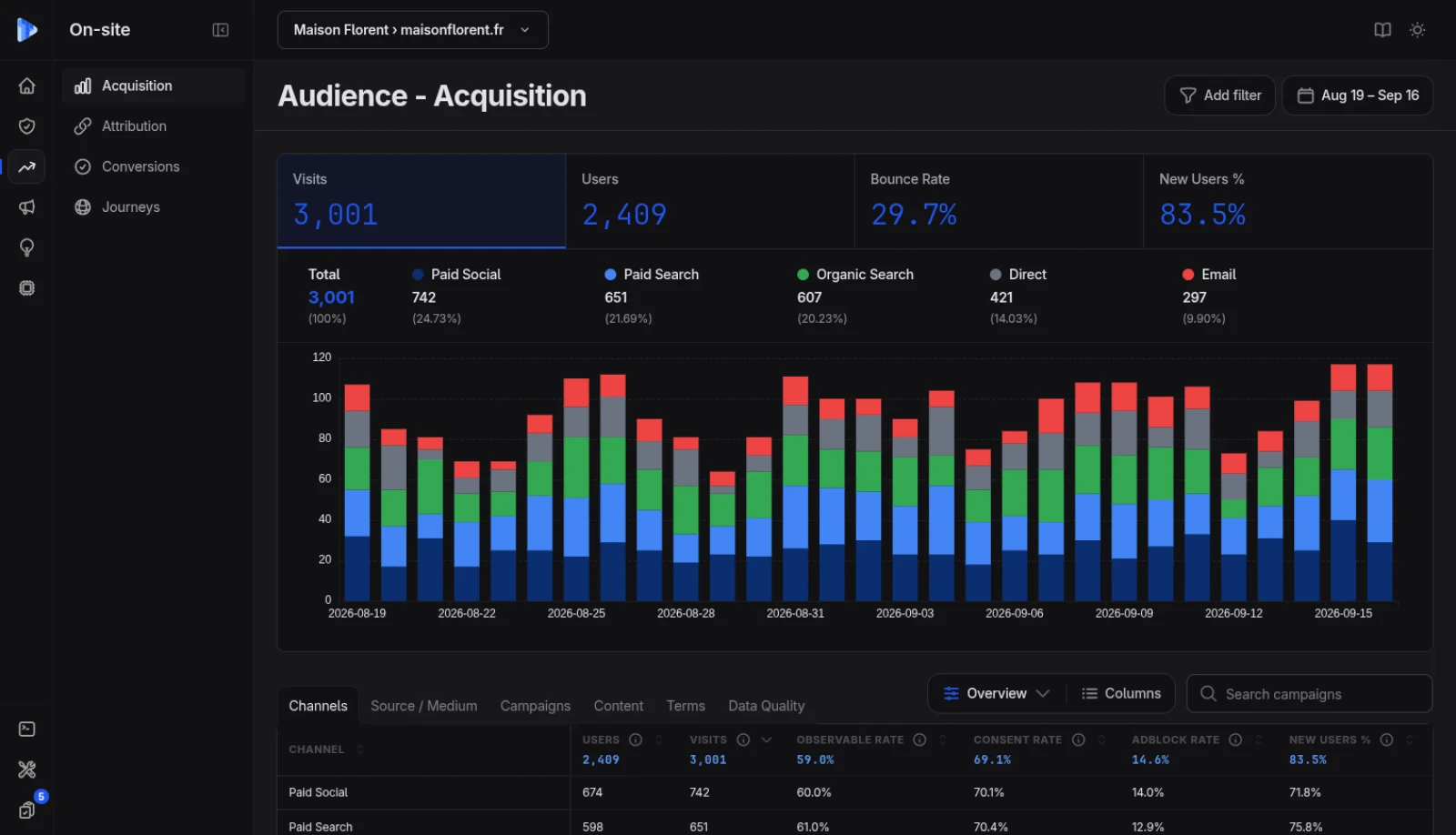Switch to Campaigns tab
The width and height of the screenshot is (1456, 835).
coord(535,706)
